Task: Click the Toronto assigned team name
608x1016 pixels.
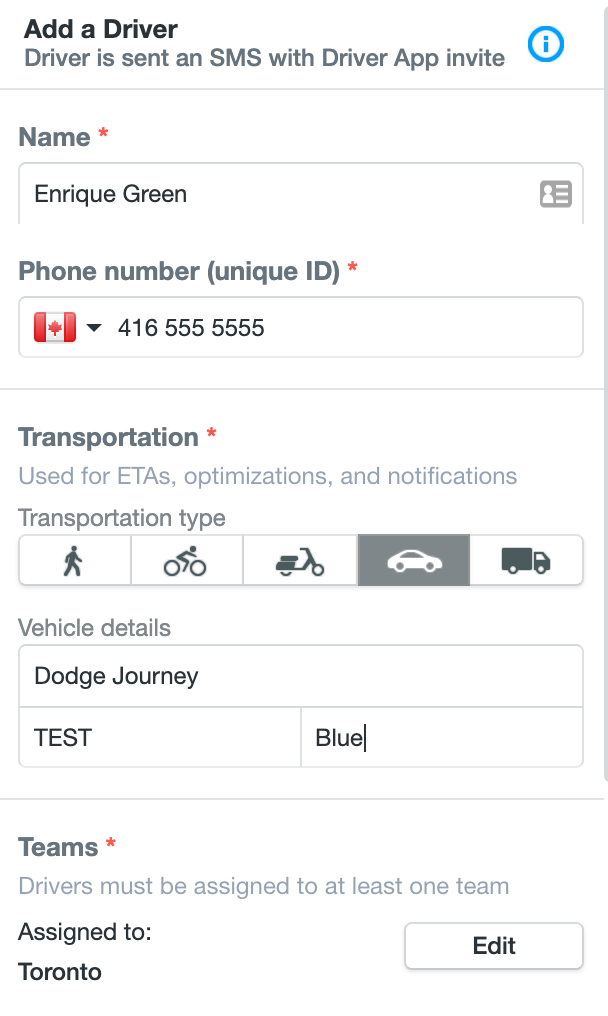Action: (60, 972)
